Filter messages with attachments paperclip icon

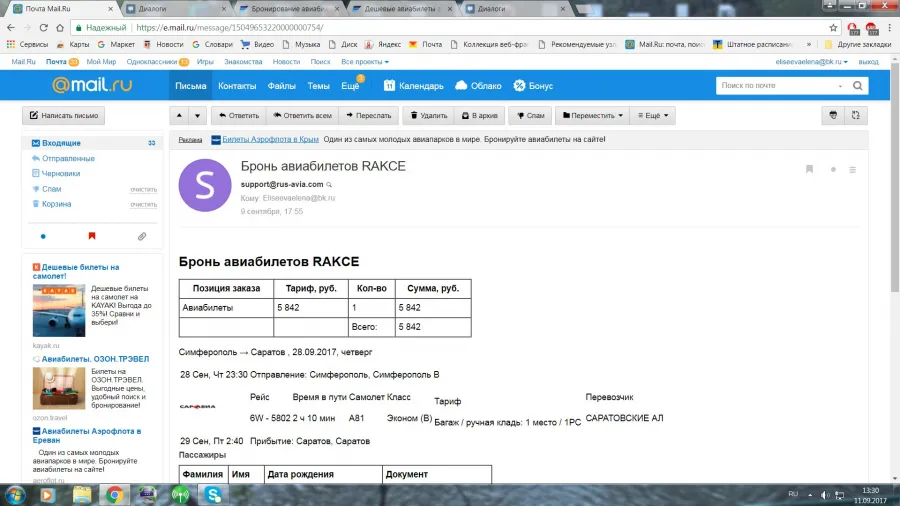coord(142,236)
